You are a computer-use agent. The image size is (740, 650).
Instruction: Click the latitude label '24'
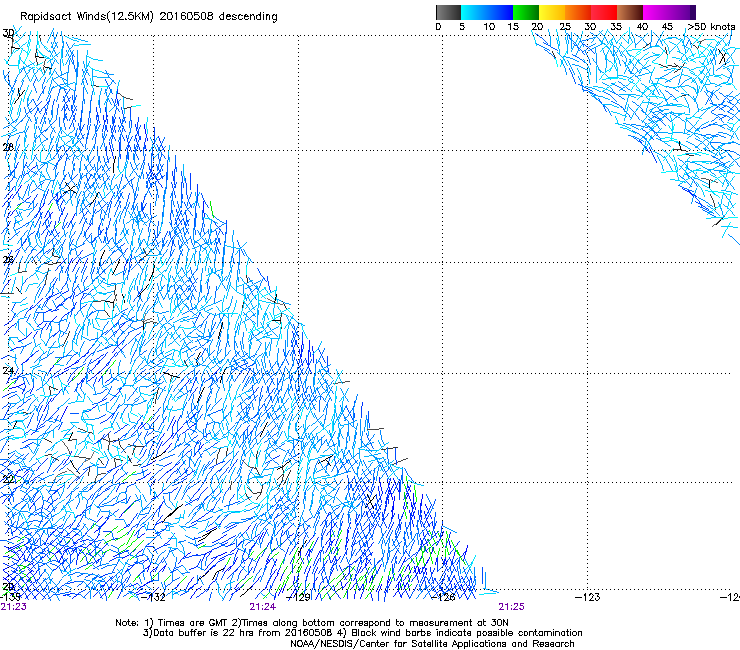coord(8,371)
